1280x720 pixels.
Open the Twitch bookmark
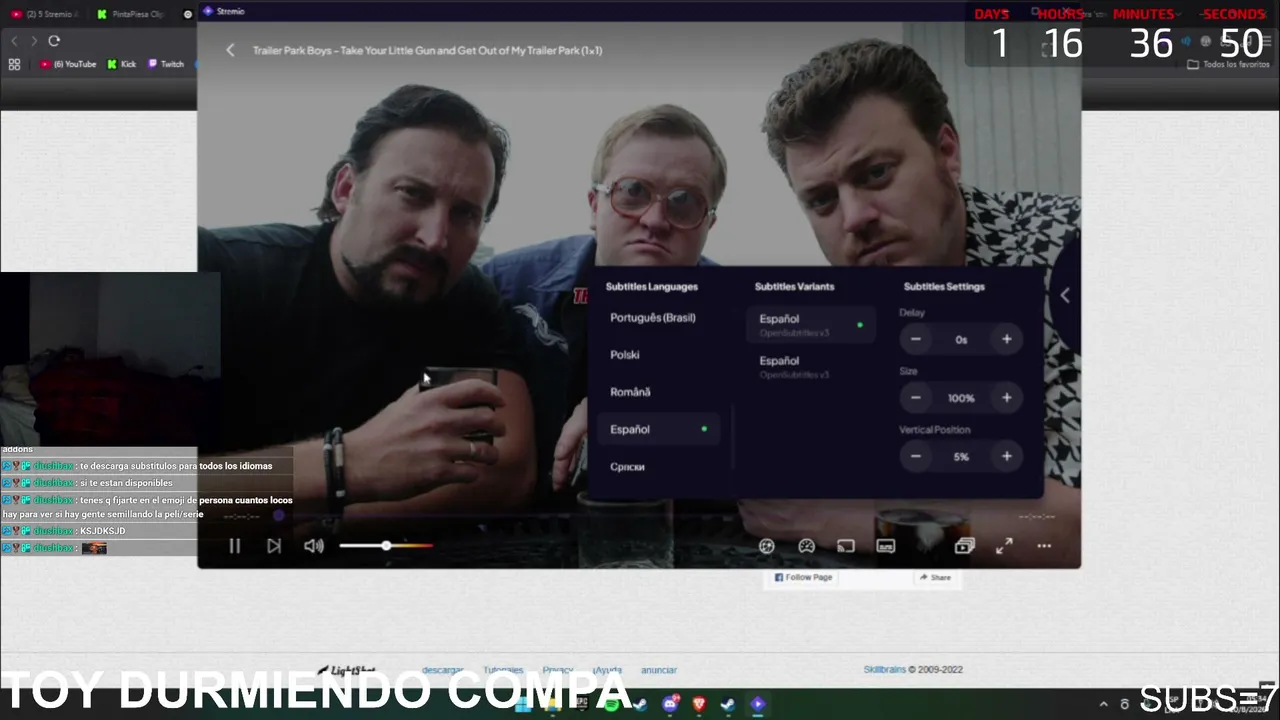click(166, 64)
